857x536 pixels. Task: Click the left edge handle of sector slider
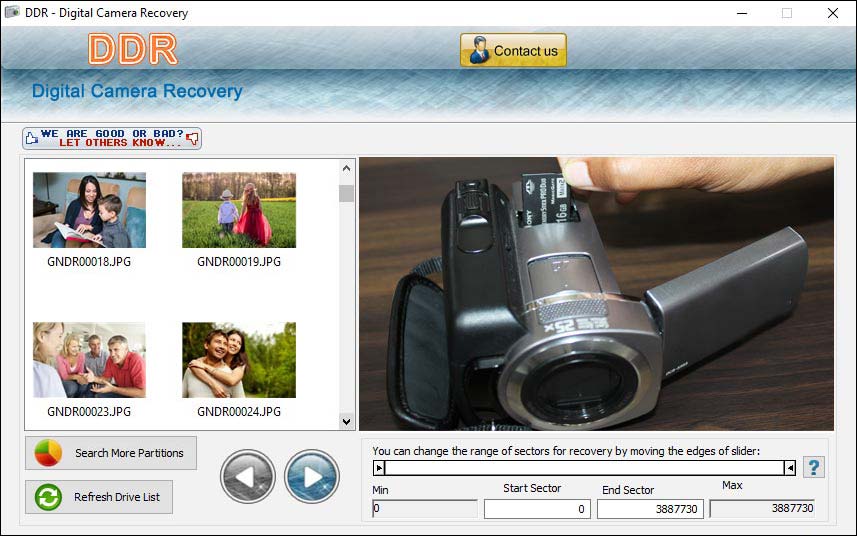379,468
